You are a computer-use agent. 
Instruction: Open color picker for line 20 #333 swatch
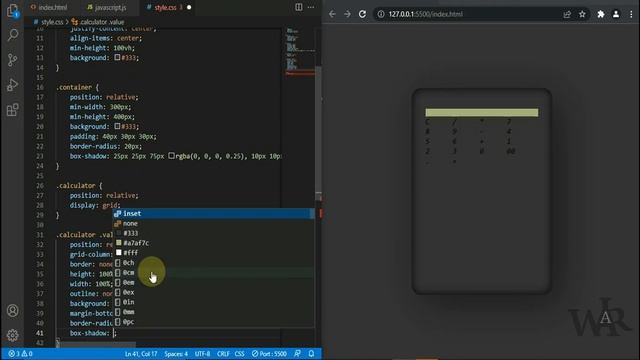[x=117, y=126]
